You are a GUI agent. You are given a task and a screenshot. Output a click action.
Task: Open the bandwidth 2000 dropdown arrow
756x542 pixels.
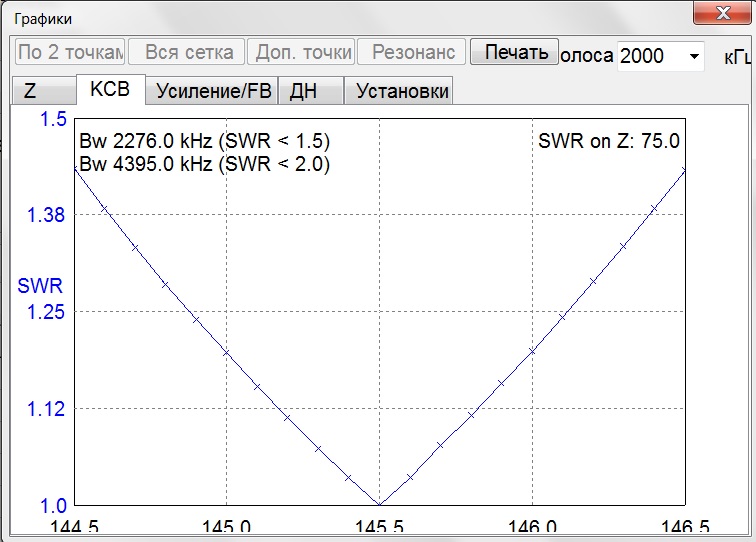point(694,56)
